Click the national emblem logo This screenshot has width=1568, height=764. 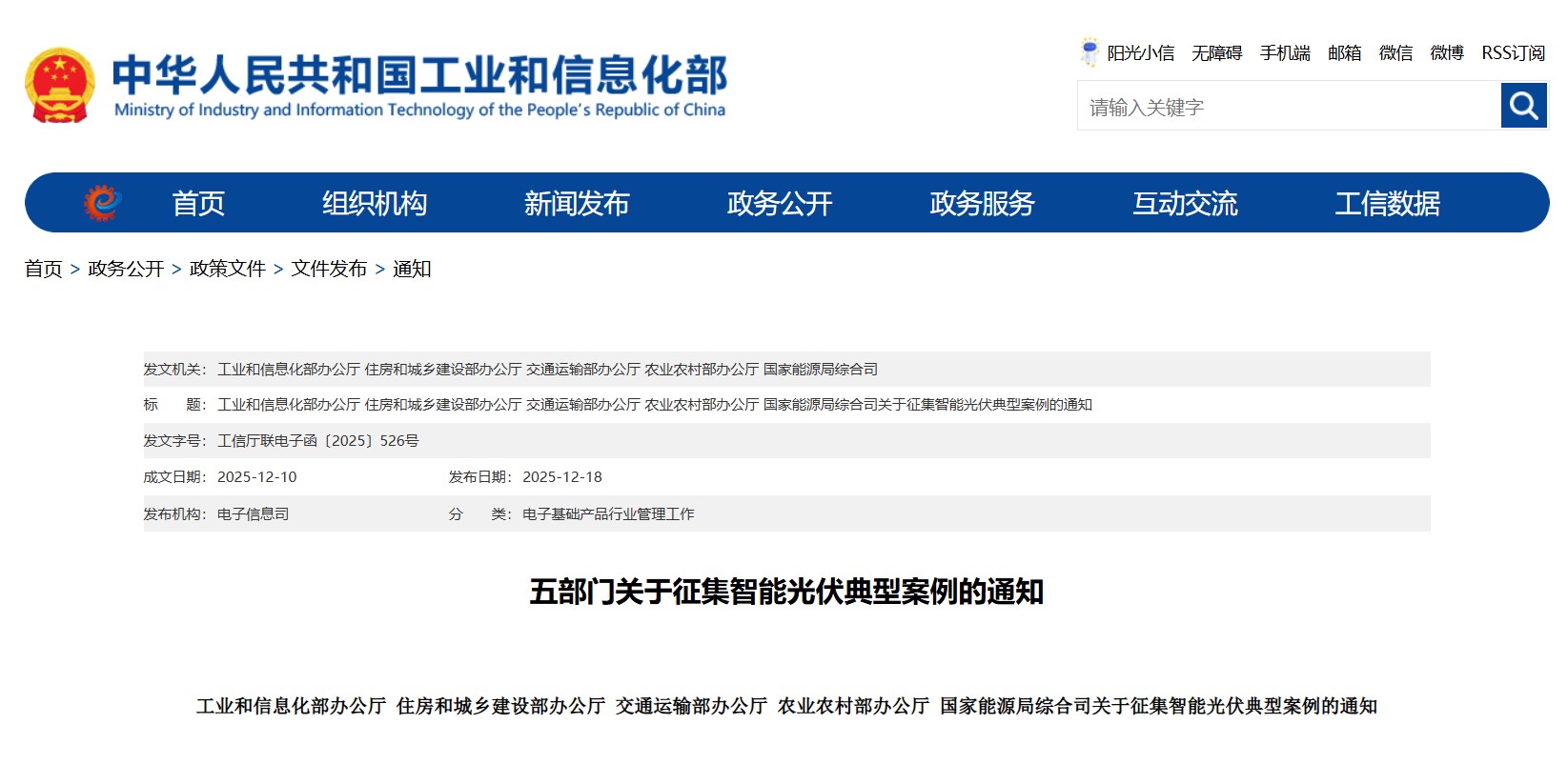coord(60,86)
